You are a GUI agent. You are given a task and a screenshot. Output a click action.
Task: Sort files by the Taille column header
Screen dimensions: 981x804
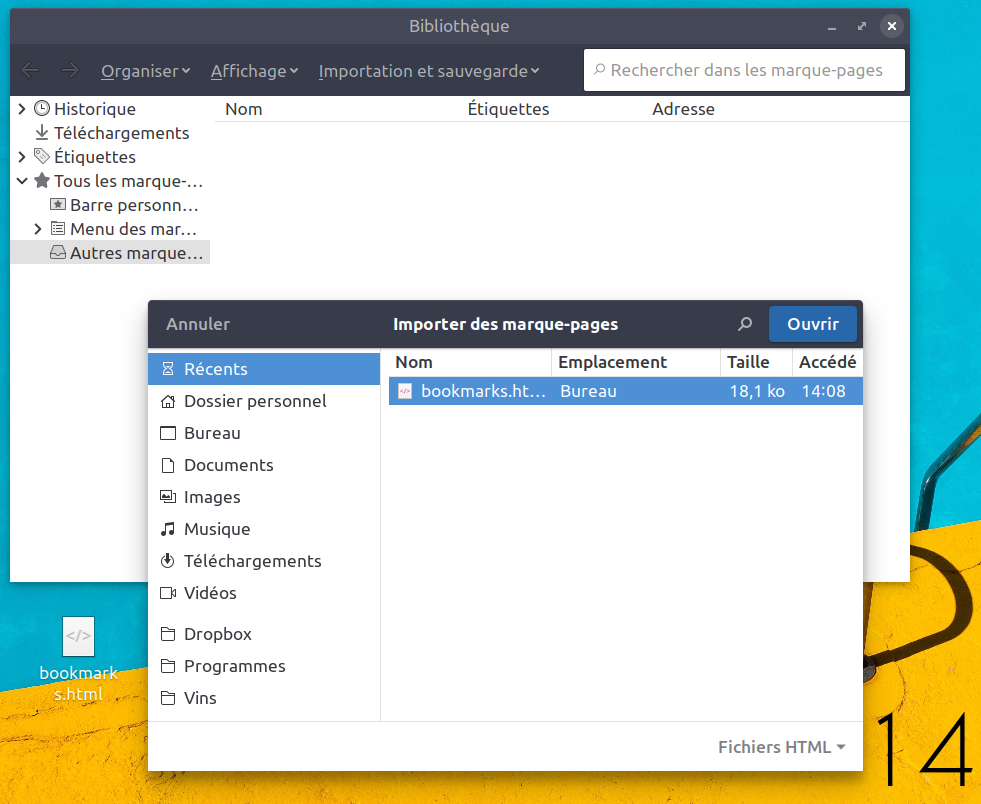click(x=748, y=362)
